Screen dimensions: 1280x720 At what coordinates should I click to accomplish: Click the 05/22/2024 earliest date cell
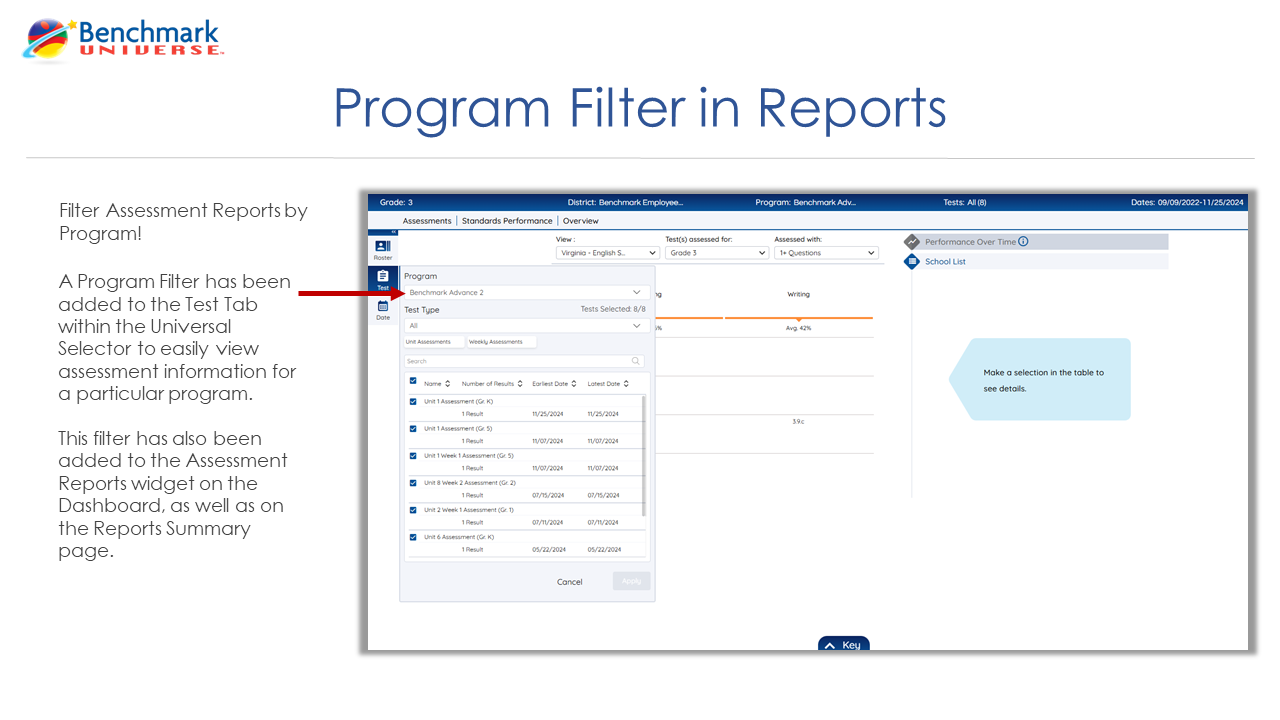549,549
